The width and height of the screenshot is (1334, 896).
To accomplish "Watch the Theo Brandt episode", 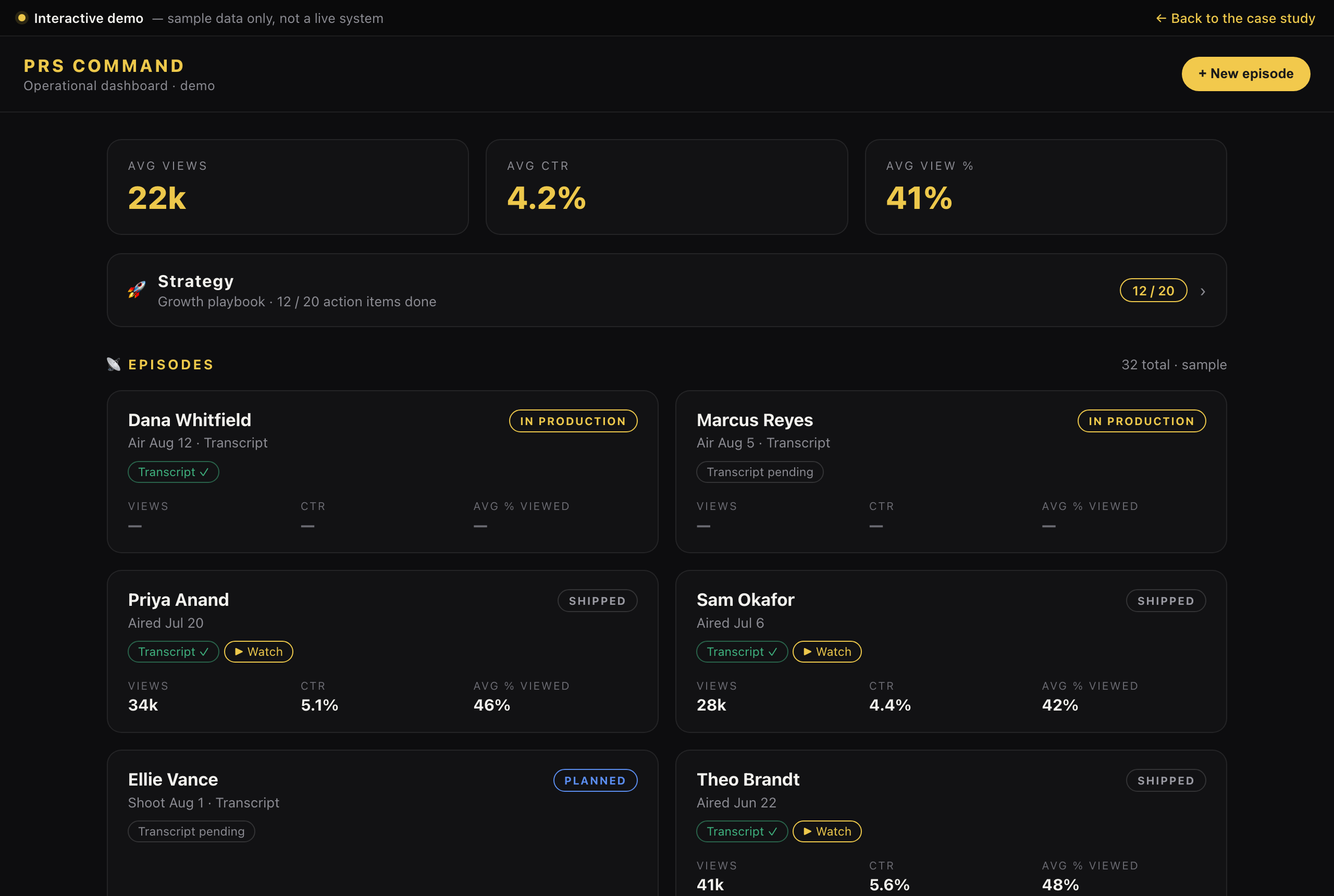I will (826, 831).
